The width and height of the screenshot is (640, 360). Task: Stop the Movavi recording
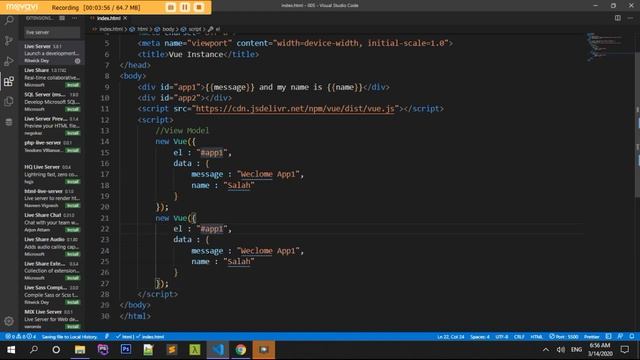click(199, 7)
